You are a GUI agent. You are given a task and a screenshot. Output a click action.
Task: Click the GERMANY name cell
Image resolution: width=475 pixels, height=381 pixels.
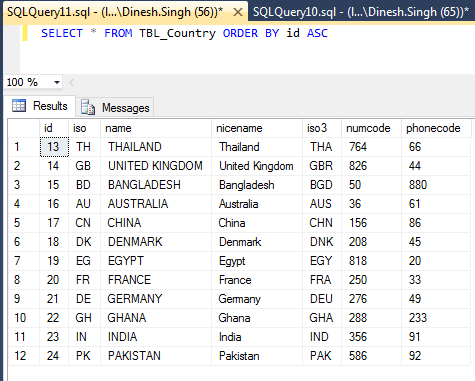click(156, 299)
